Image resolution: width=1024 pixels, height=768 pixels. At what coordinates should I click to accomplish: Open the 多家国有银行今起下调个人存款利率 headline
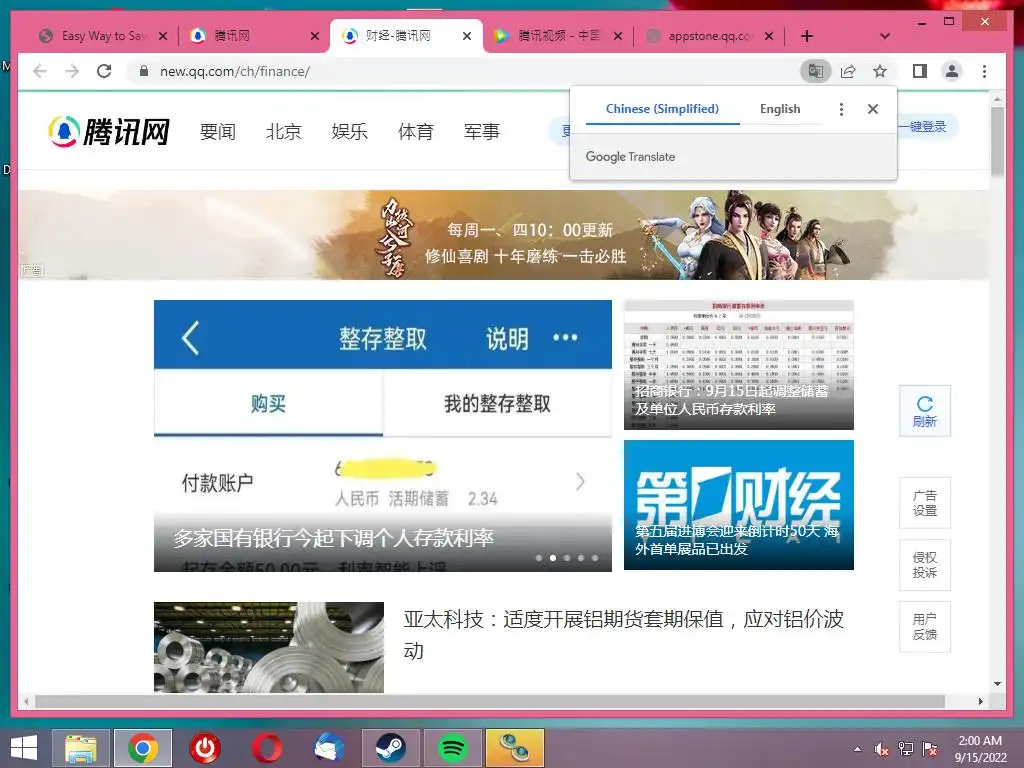[333, 538]
